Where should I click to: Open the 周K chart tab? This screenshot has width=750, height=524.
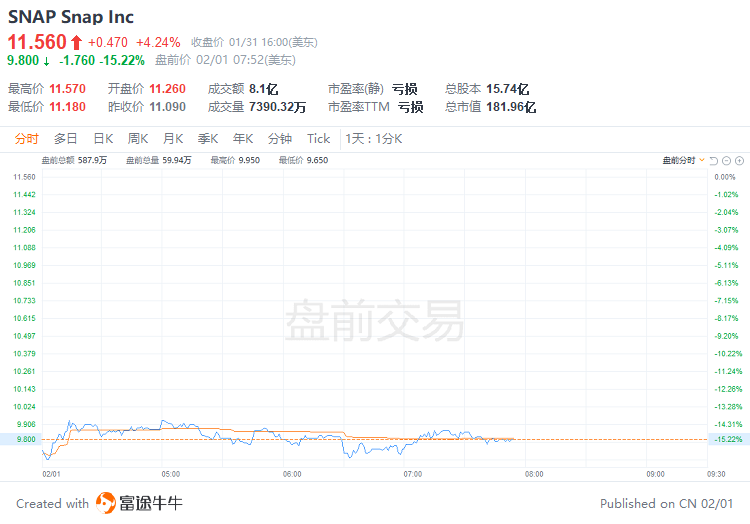pos(138,139)
